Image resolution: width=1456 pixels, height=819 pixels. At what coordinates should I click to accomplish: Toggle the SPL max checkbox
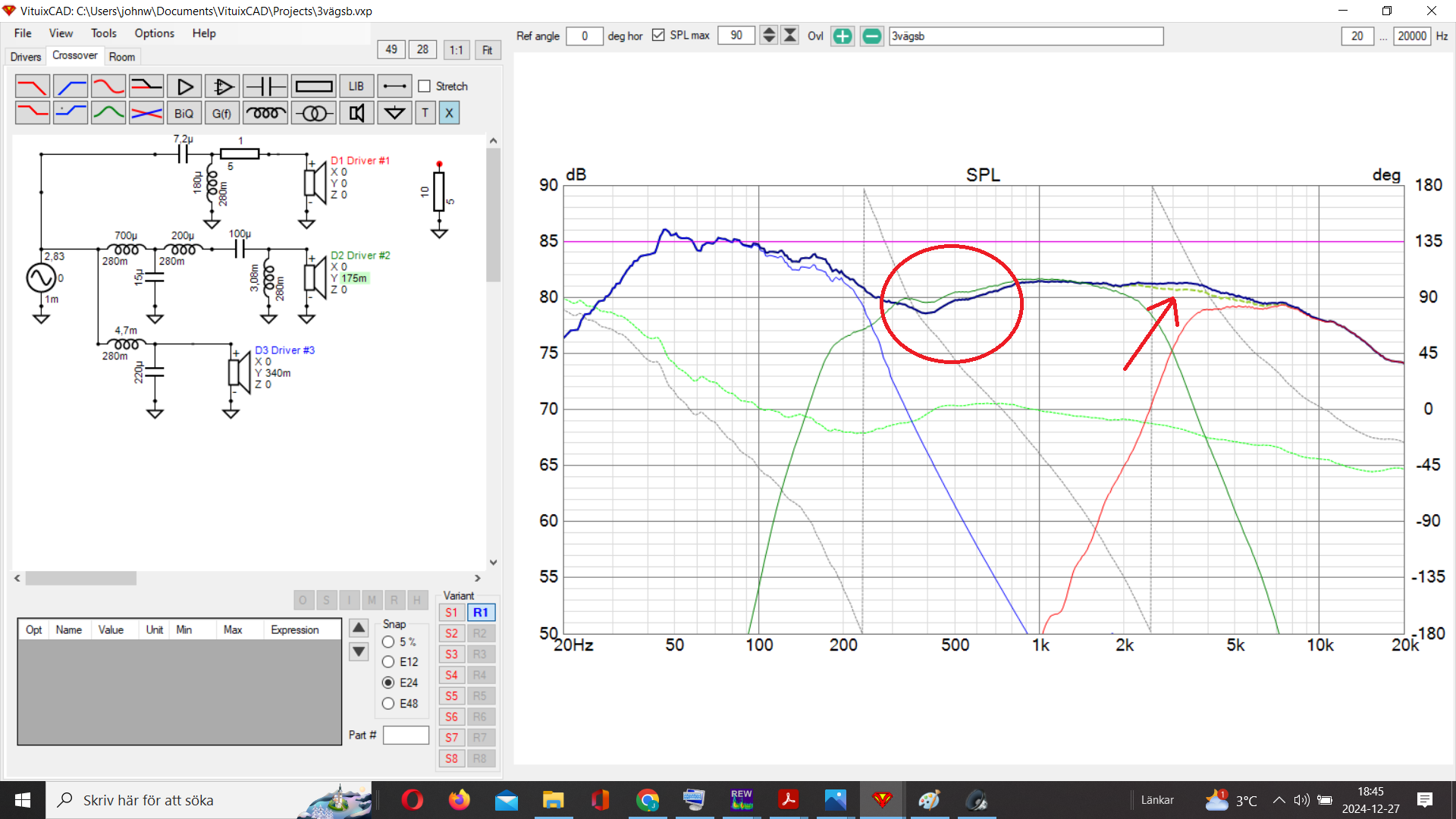(x=658, y=35)
